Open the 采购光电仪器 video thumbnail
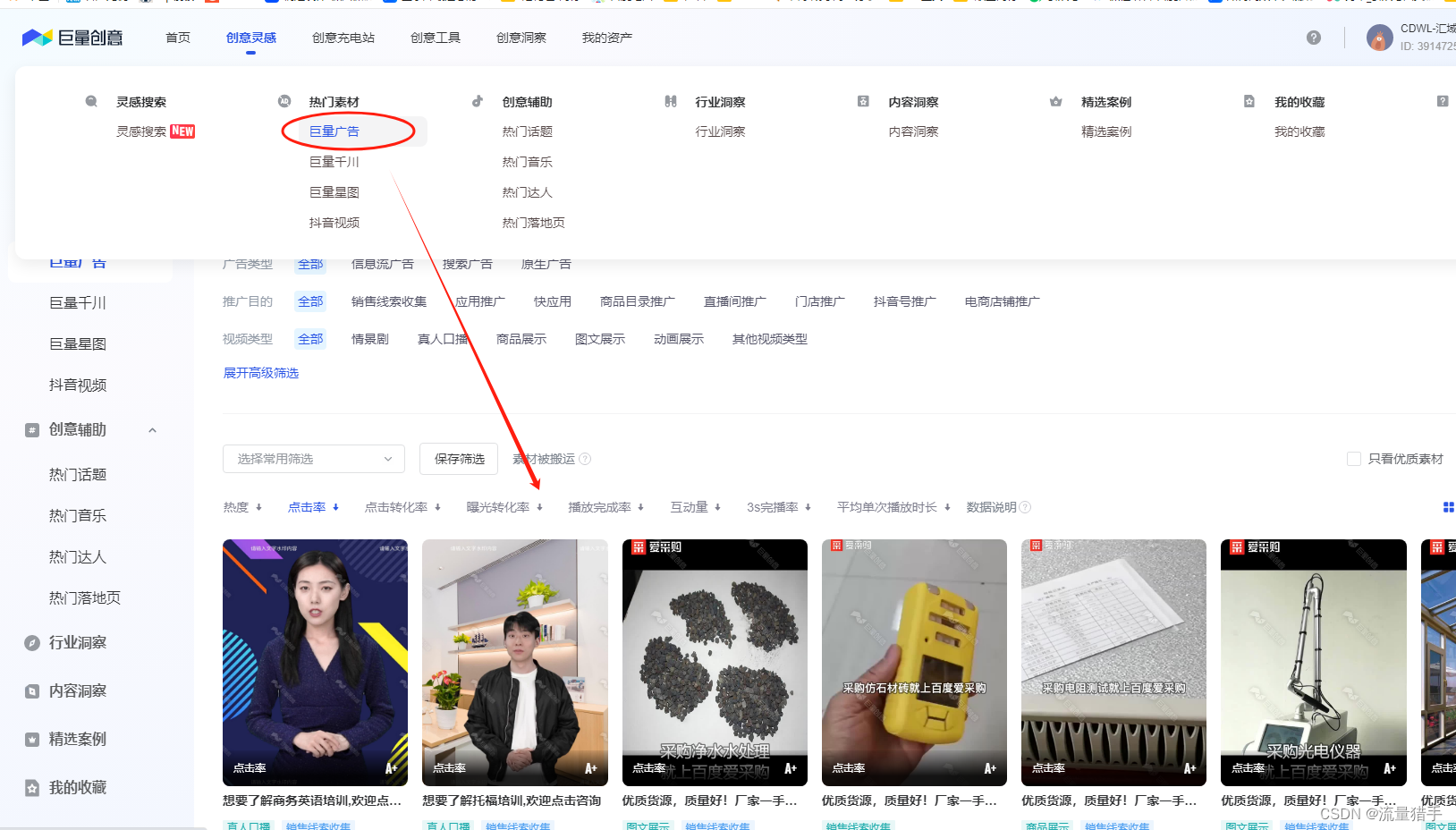Viewport: 1456px width, 830px height. 1314,663
